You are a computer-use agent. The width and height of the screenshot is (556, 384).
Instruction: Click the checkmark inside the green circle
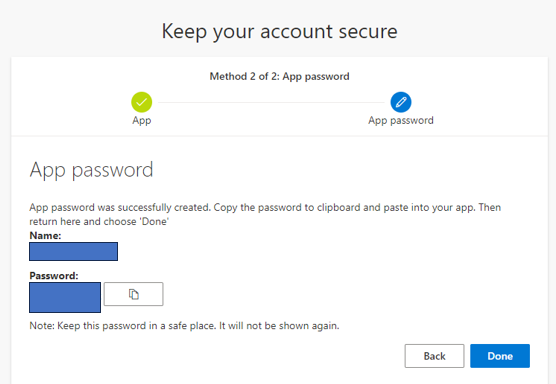click(x=141, y=102)
